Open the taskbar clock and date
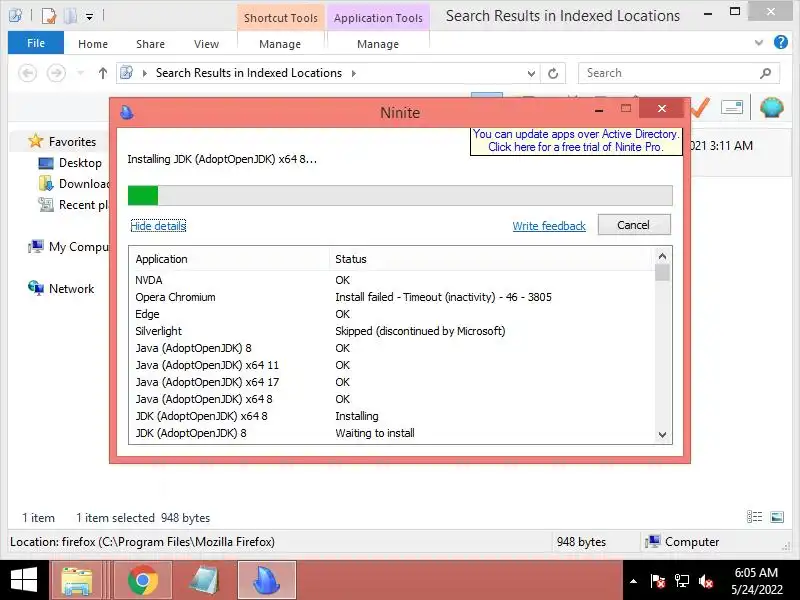 pyautogui.click(x=757, y=581)
